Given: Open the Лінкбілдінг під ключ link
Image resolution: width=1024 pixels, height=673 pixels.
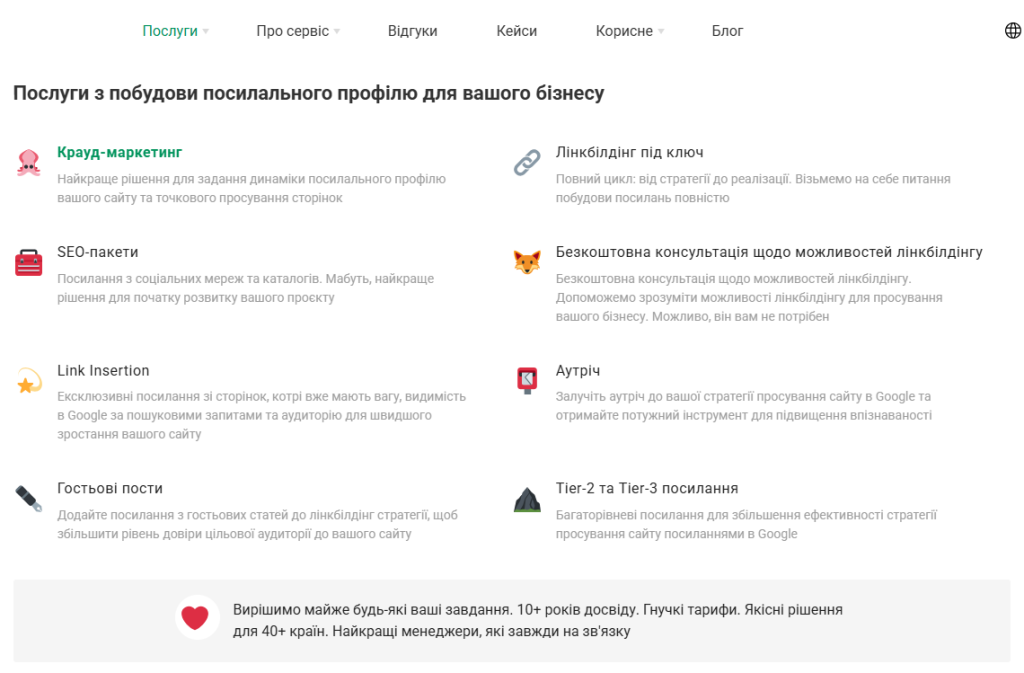Looking at the screenshot, I should [x=629, y=152].
